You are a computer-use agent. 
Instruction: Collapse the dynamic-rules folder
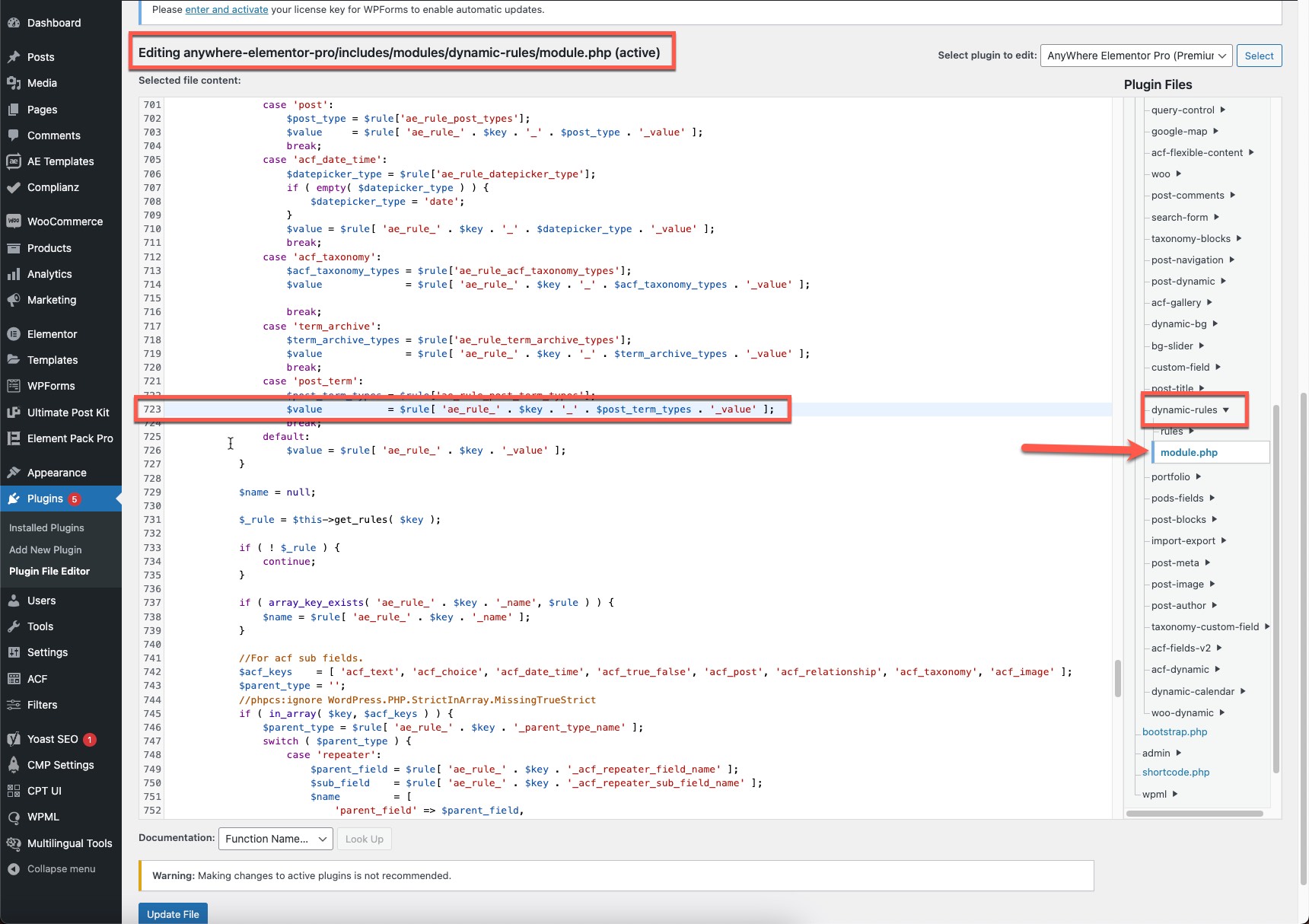click(1226, 409)
